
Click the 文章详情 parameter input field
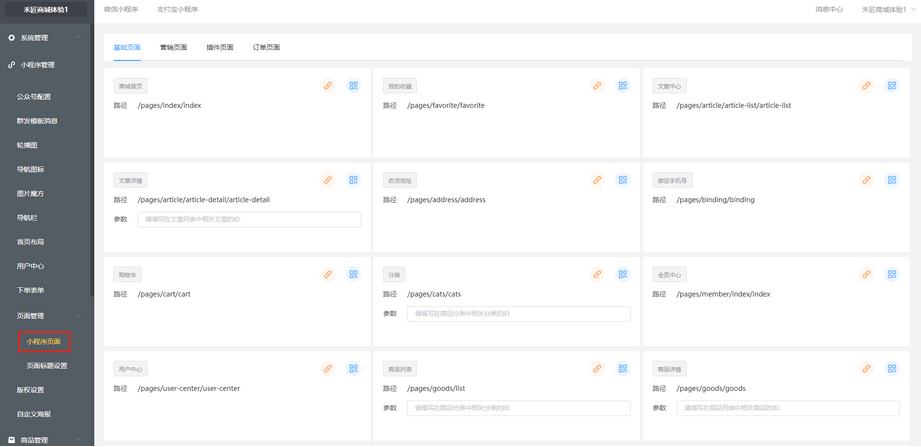[x=249, y=219]
